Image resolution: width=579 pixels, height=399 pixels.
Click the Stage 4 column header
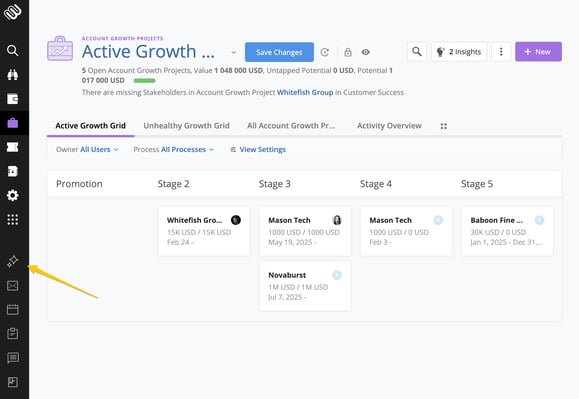click(x=376, y=184)
